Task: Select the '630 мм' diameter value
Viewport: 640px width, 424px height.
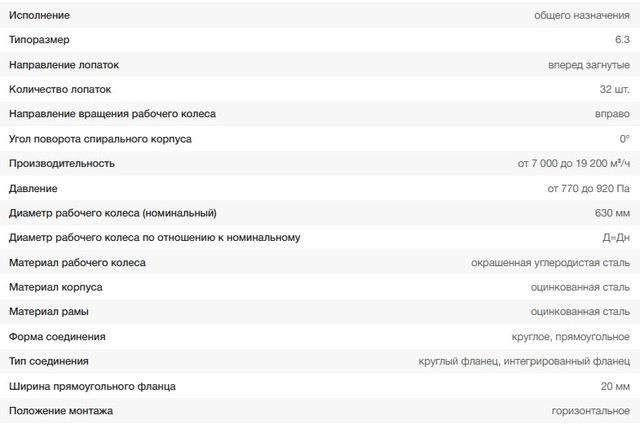Action: click(611, 213)
